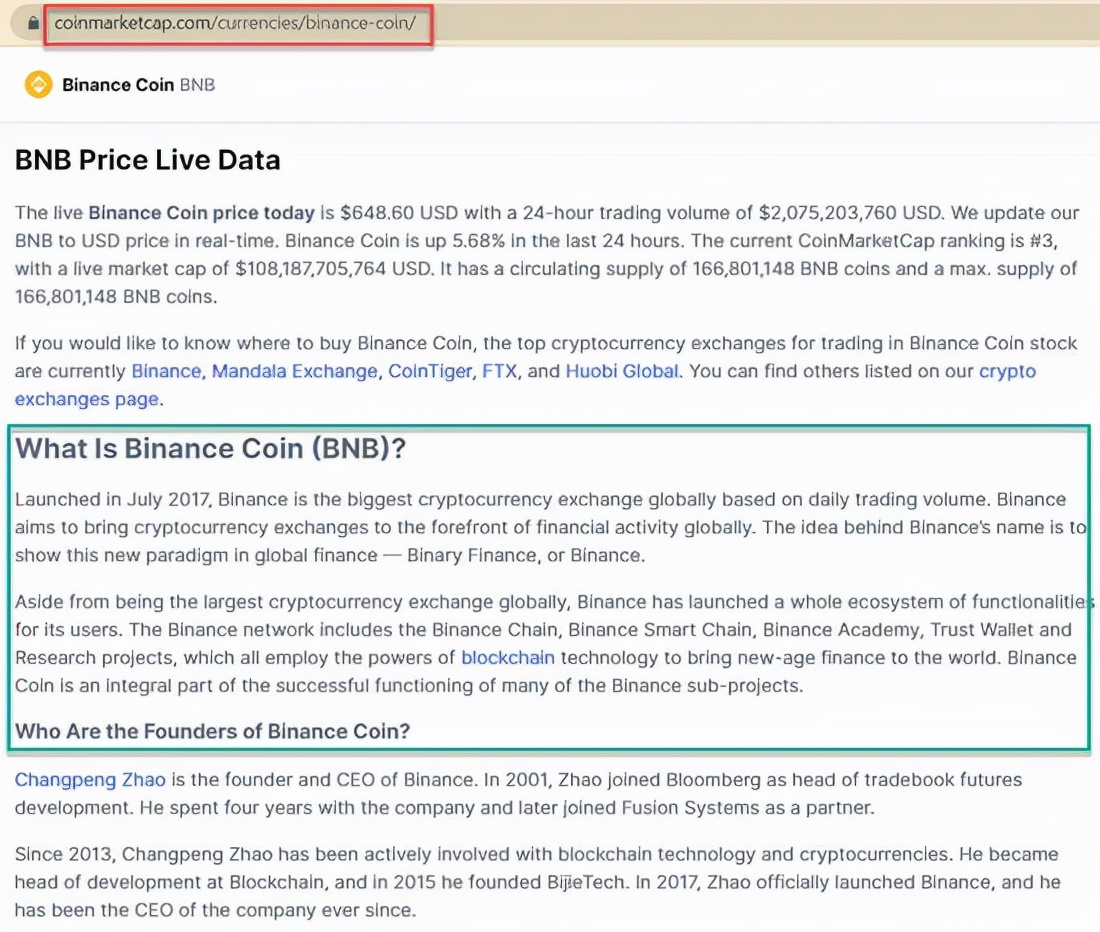The width and height of the screenshot is (1100, 932).
Task: Open the Changpeng Zhao profile link
Action: [90, 780]
